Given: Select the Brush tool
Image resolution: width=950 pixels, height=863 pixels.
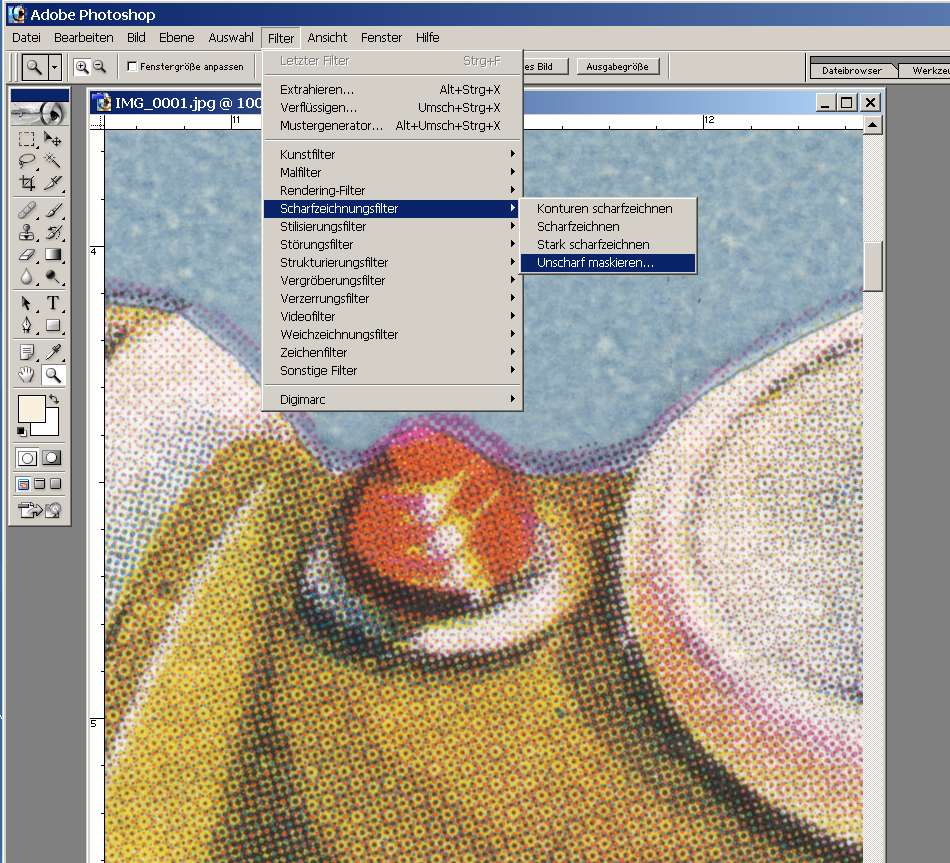Looking at the screenshot, I should pos(53,210).
